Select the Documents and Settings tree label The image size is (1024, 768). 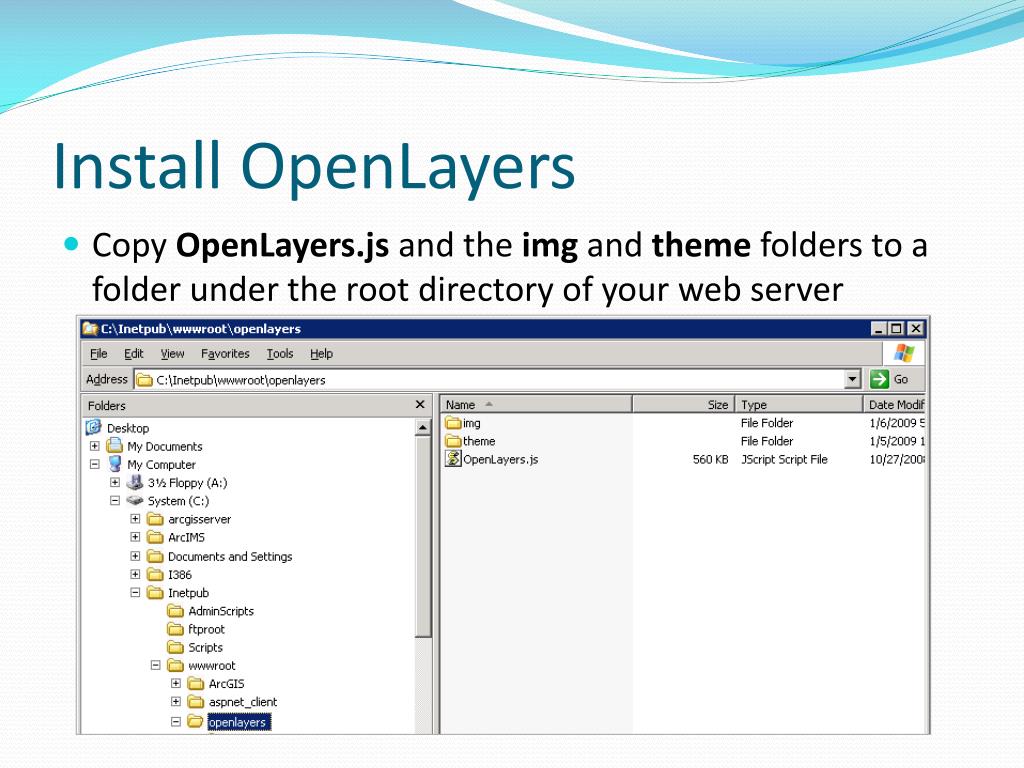tap(230, 556)
